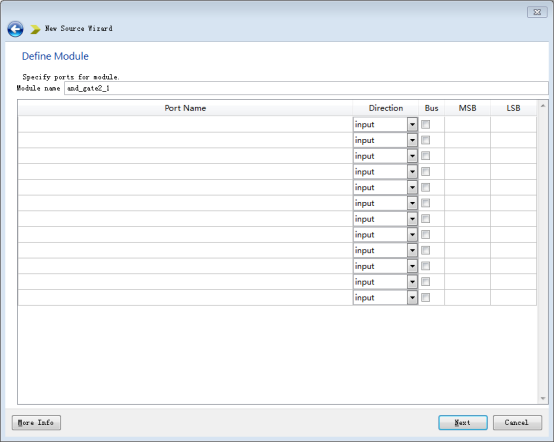Click the scrollbar down arrow

point(543,398)
